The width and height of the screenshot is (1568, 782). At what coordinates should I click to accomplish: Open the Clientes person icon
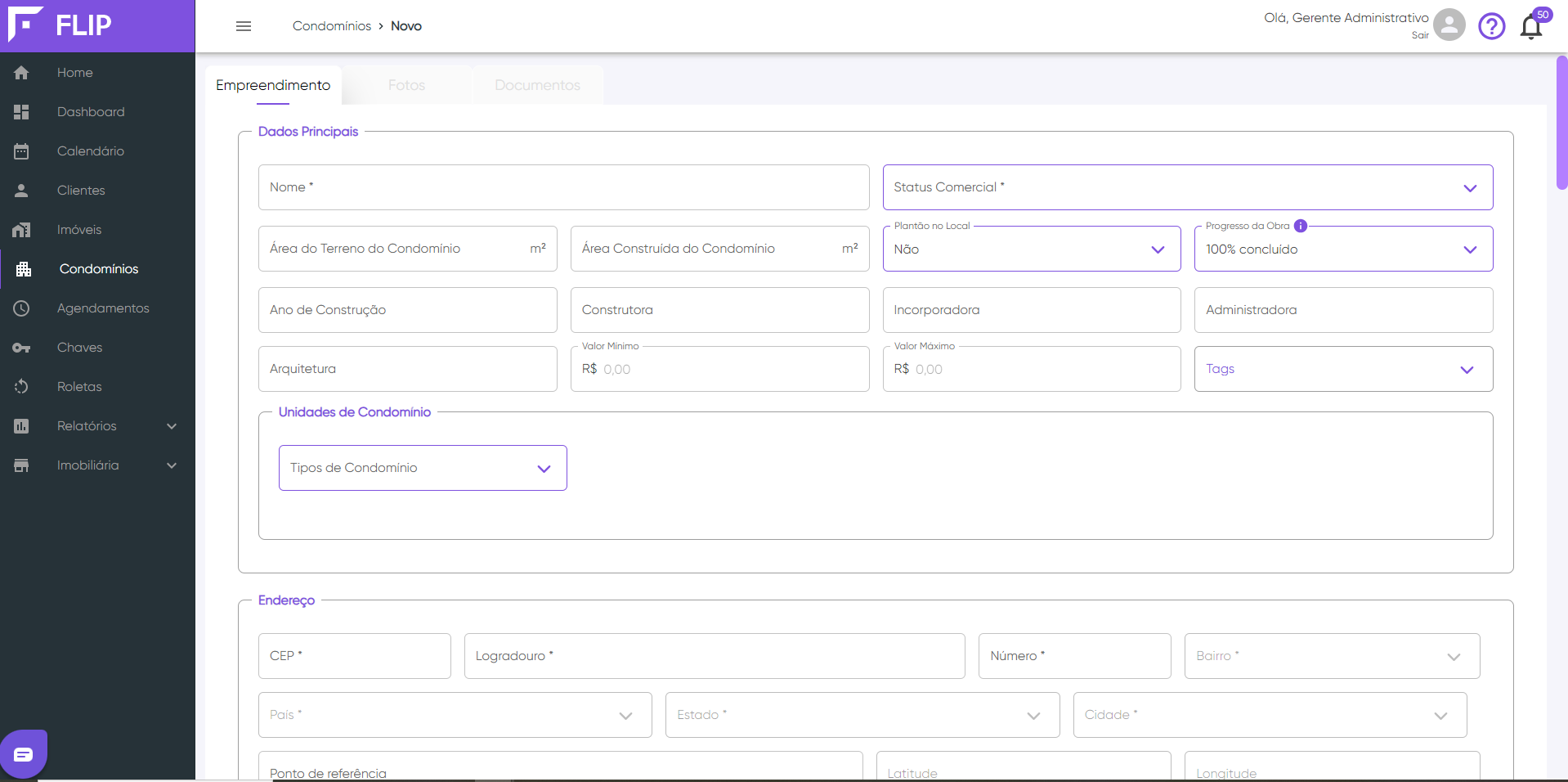21,191
